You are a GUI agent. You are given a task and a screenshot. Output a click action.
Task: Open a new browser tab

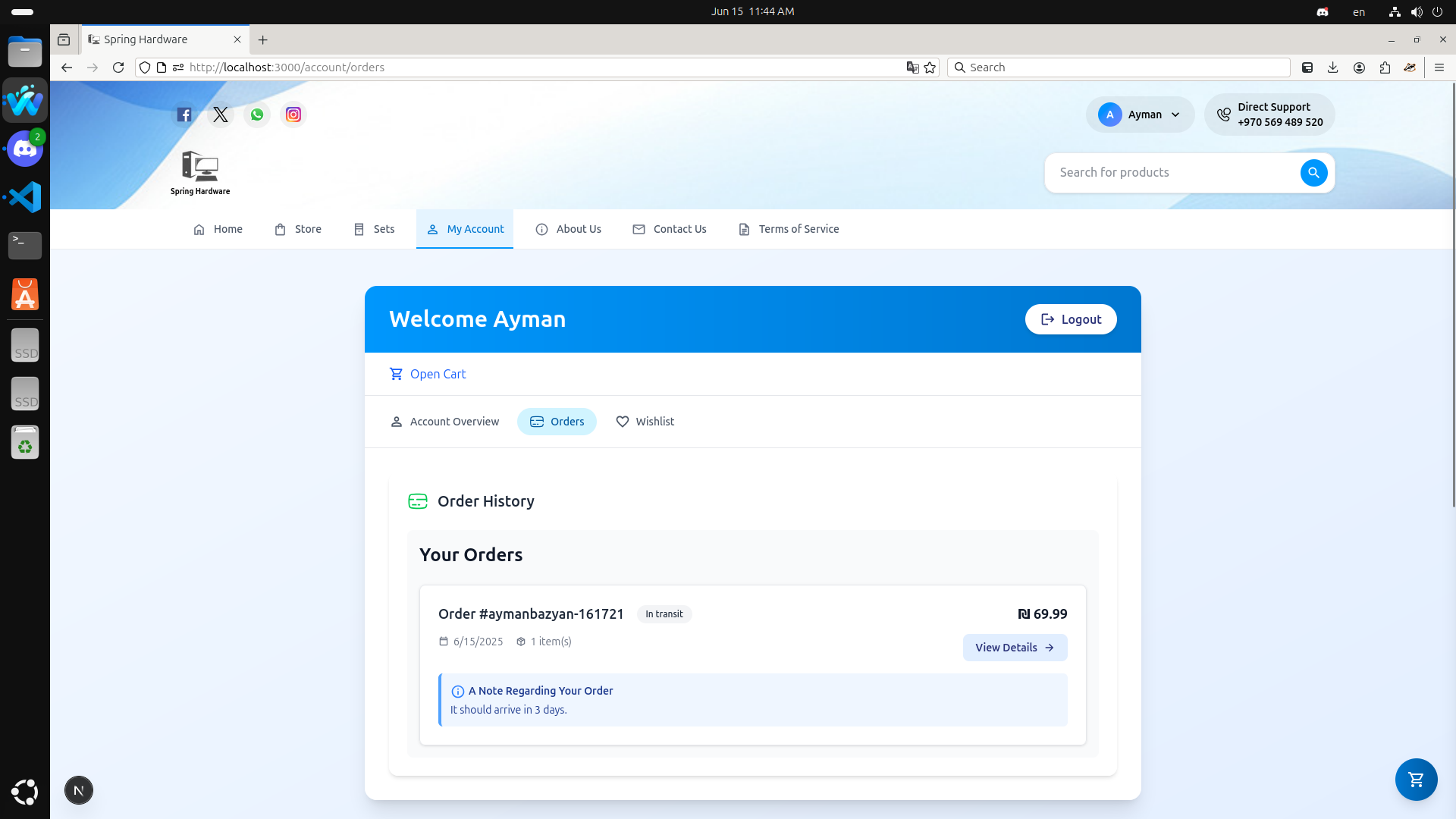point(263,39)
